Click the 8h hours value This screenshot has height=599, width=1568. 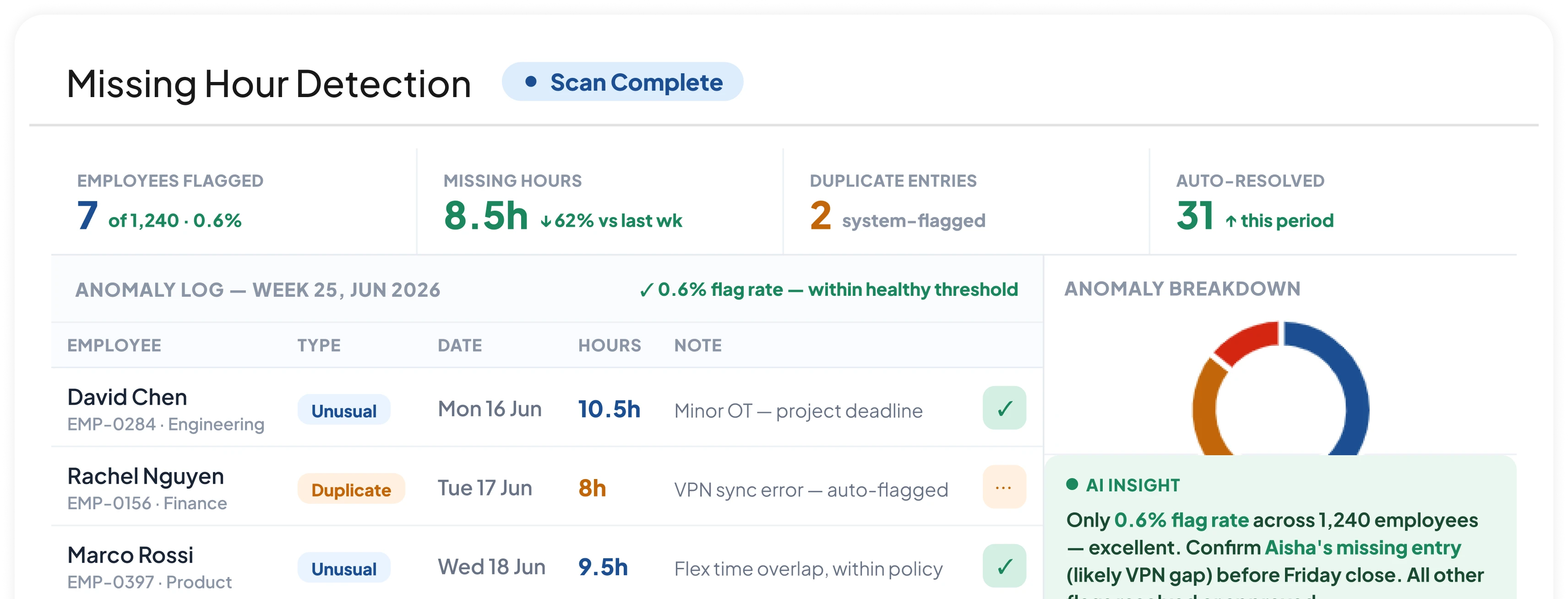pos(592,488)
